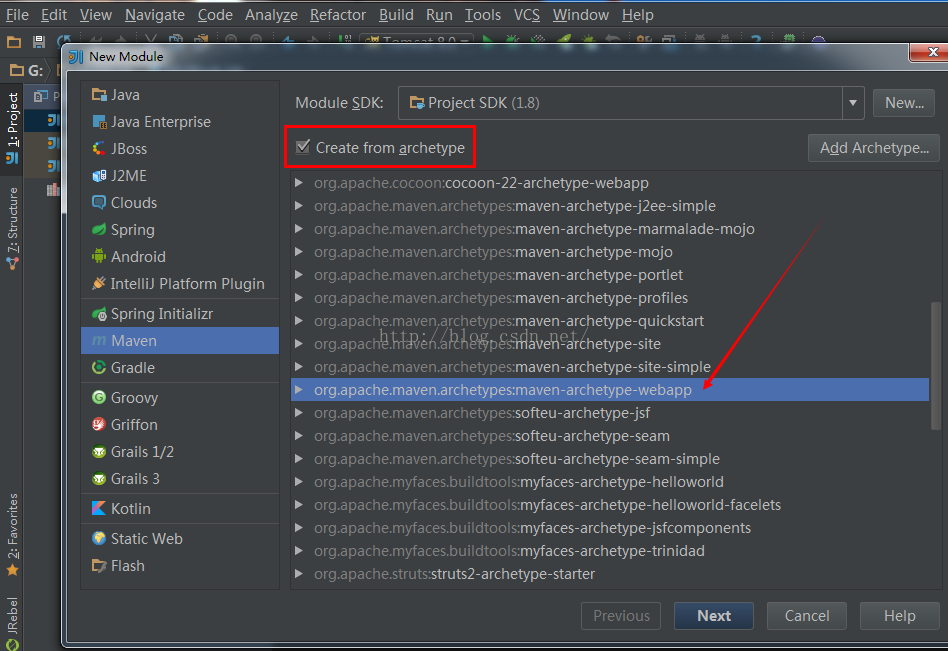Expand maven-archetype-quickstart node
Viewport: 948px width, 651px height.
(x=299, y=320)
